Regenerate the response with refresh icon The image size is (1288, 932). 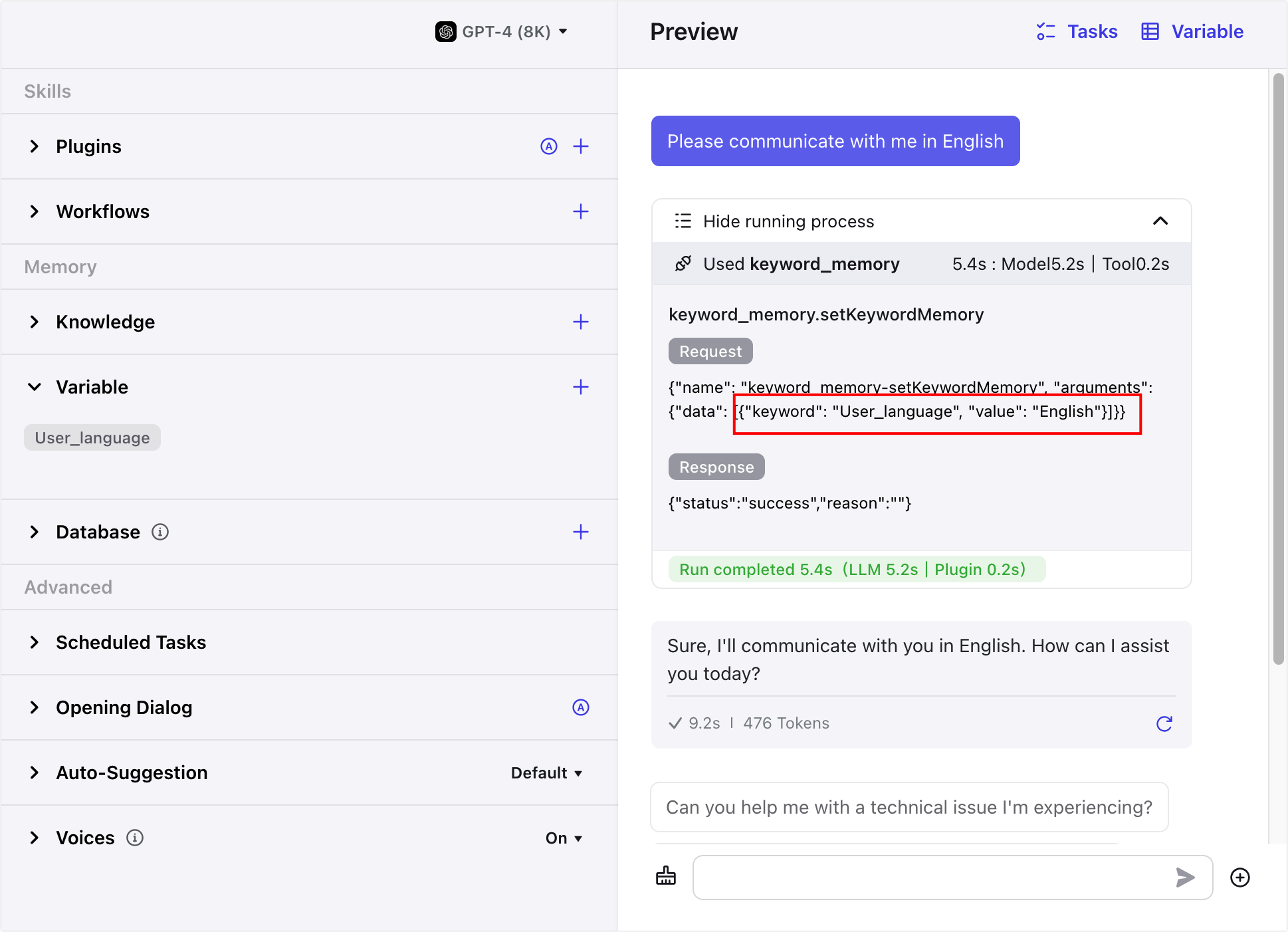(x=1164, y=723)
